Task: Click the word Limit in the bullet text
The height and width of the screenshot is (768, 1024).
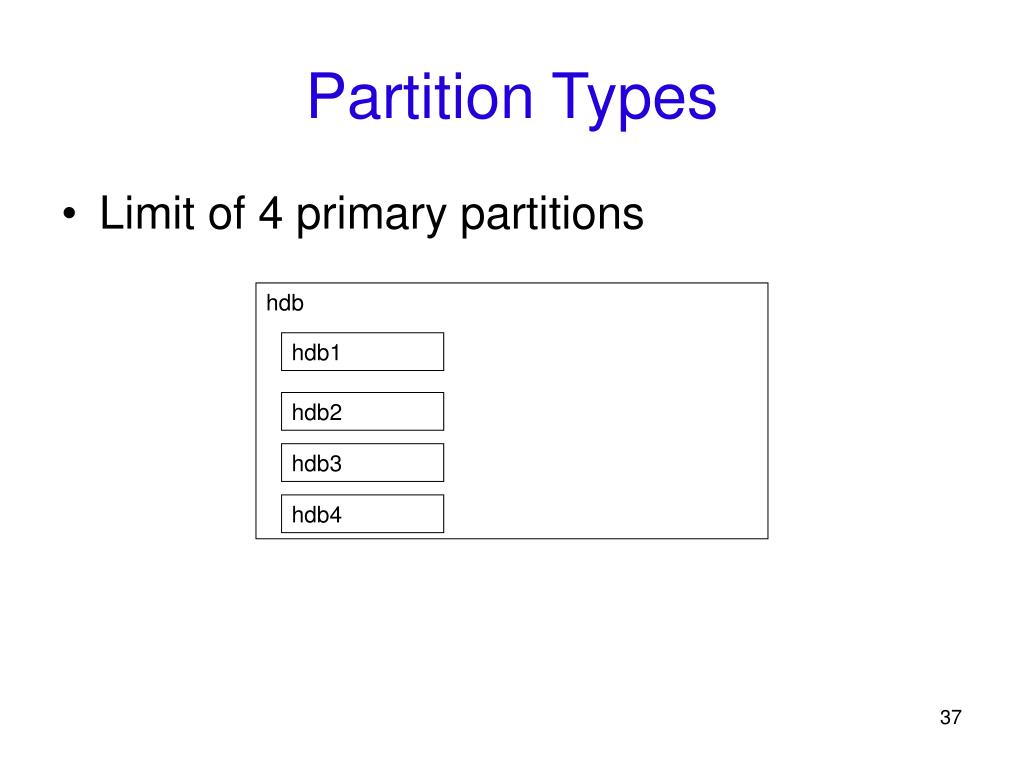Action: (x=146, y=212)
